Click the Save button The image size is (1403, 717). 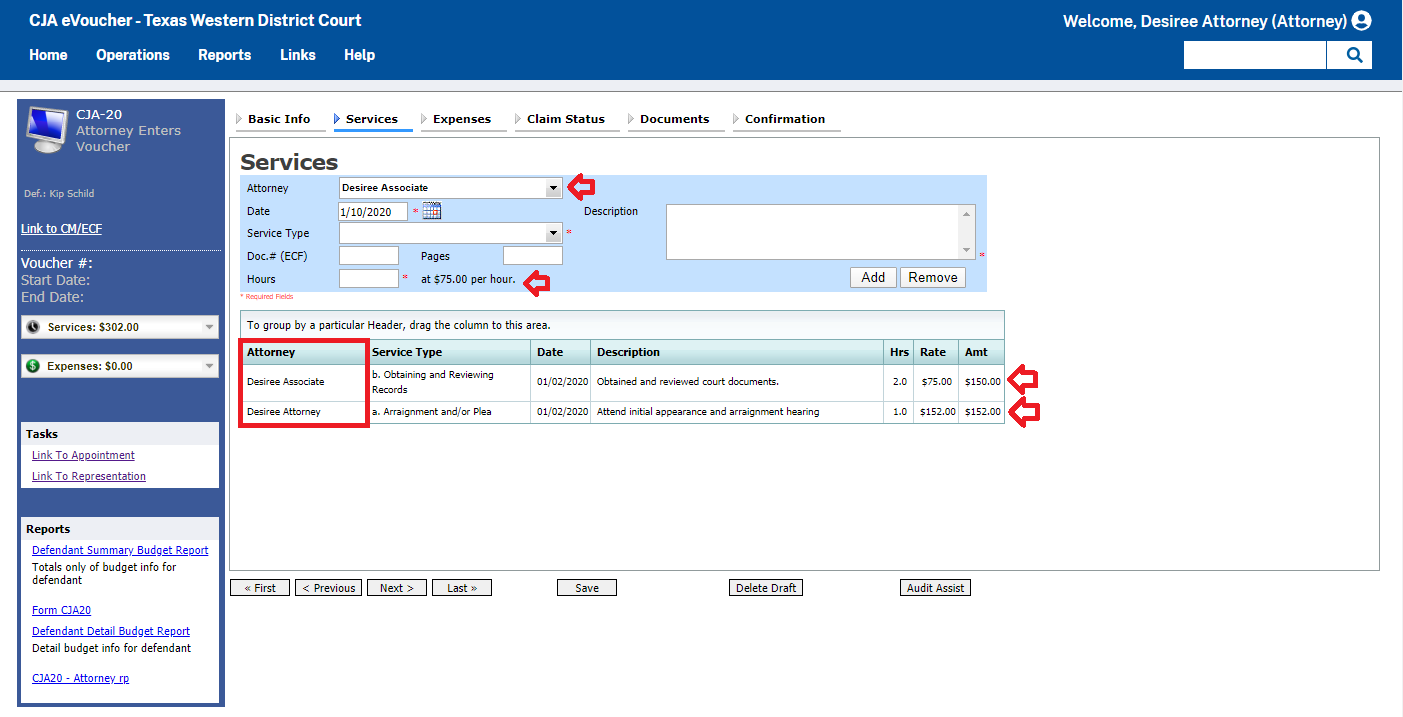587,588
